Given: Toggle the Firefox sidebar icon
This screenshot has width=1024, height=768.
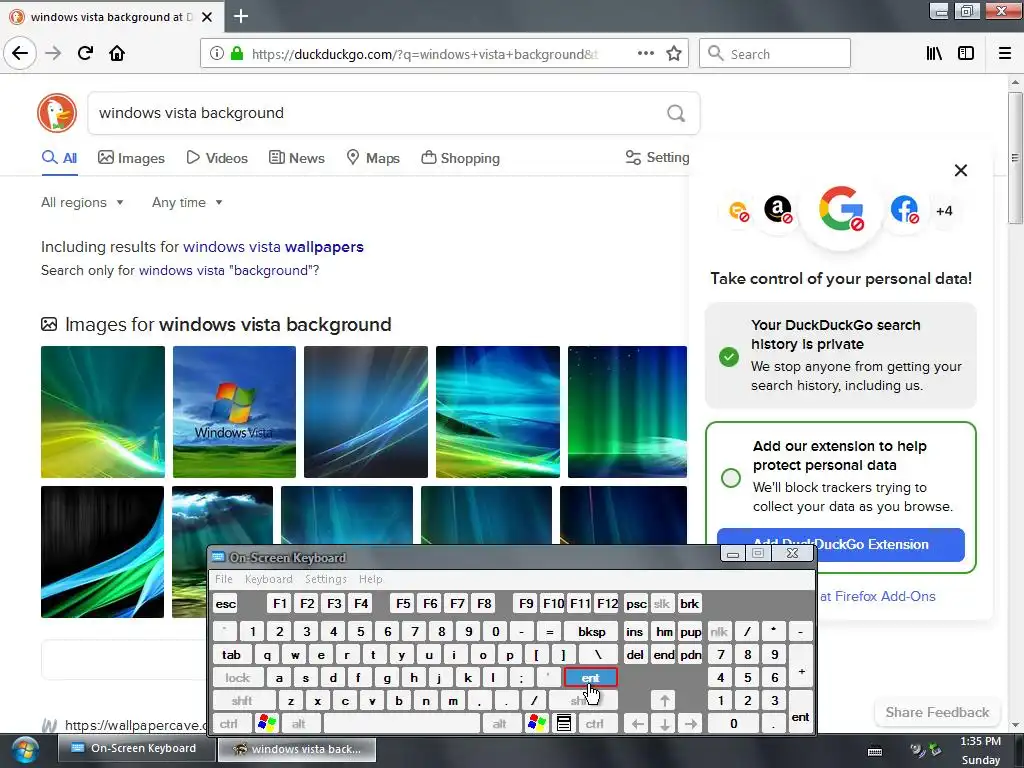Looking at the screenshot, I should tap(966, 54).
